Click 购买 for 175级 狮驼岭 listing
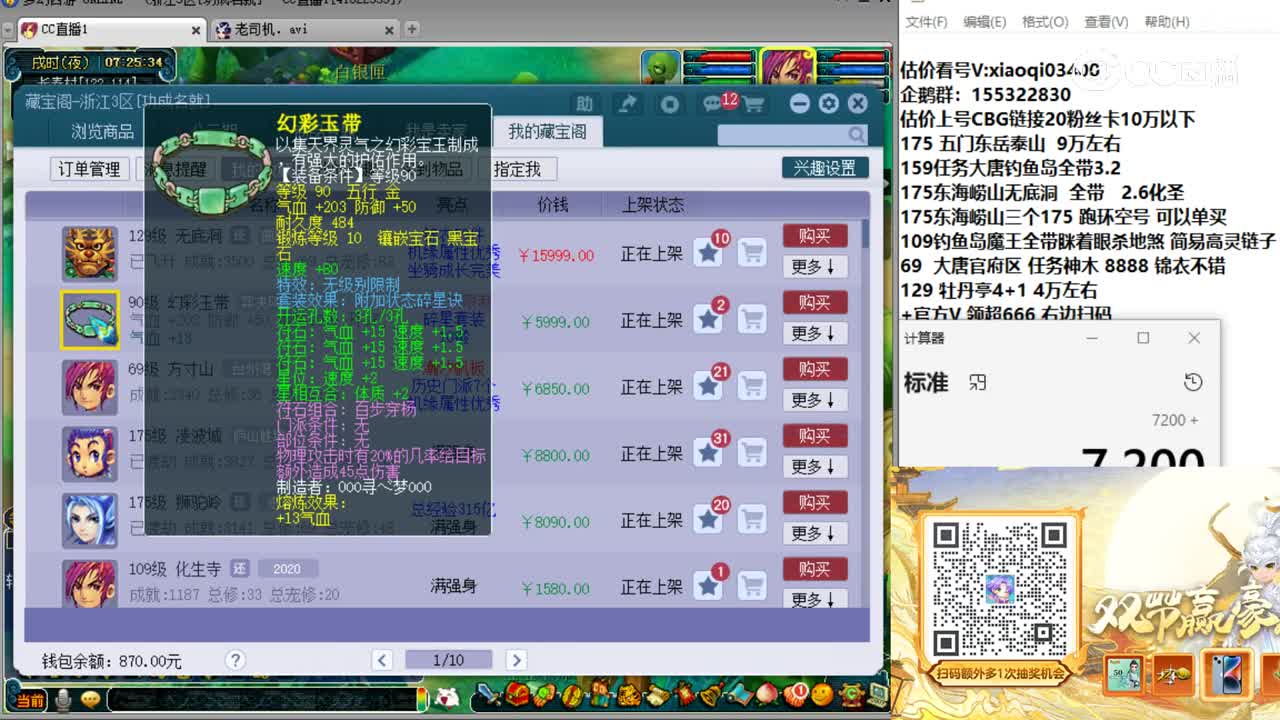 (x=815, y=502)
